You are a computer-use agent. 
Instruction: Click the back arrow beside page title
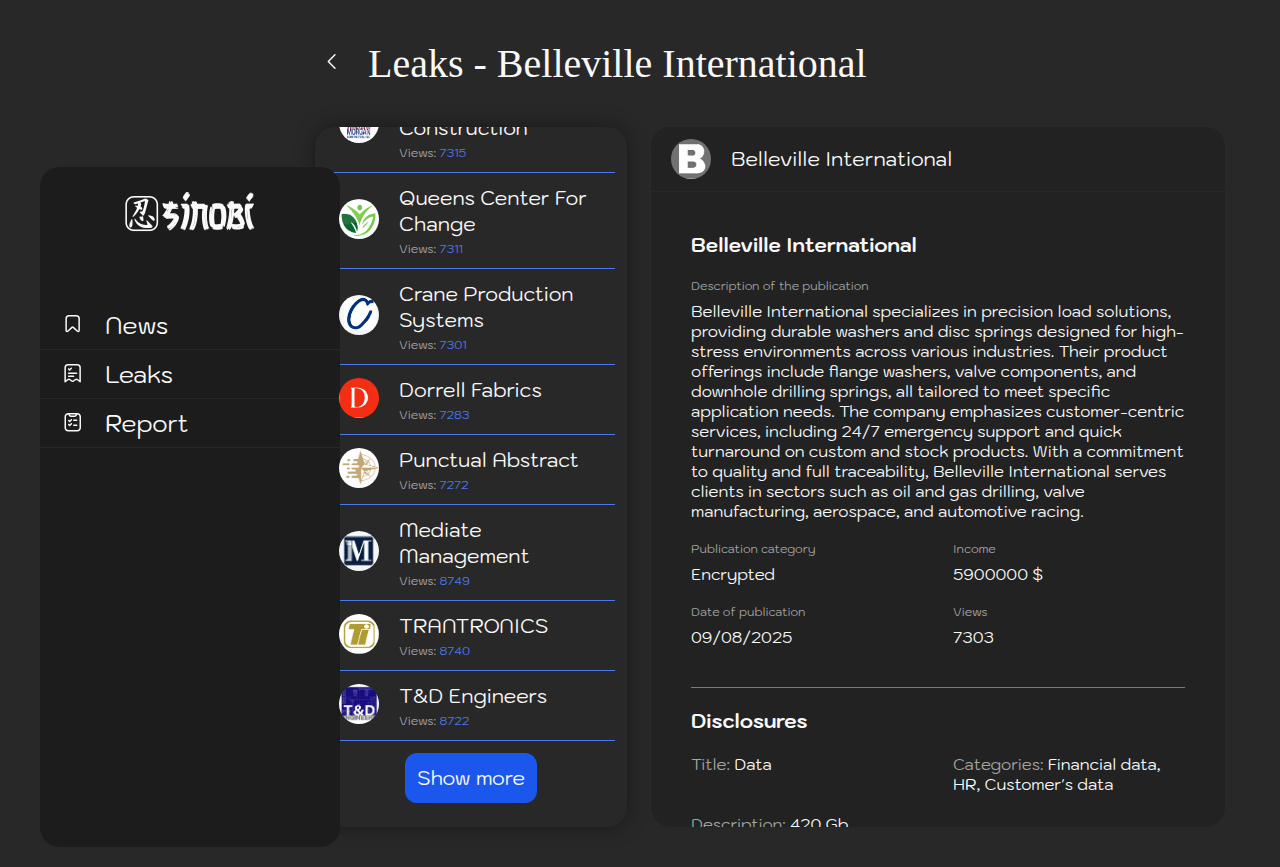[332, 62]
